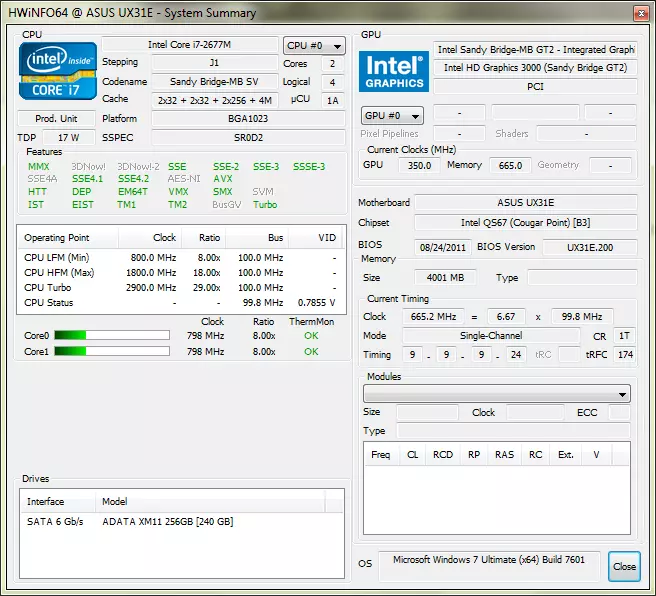Viewport: 656px width, 596px height.
Task: Click the Windows 7 Ultimate OS field
Action: [489, 565]
